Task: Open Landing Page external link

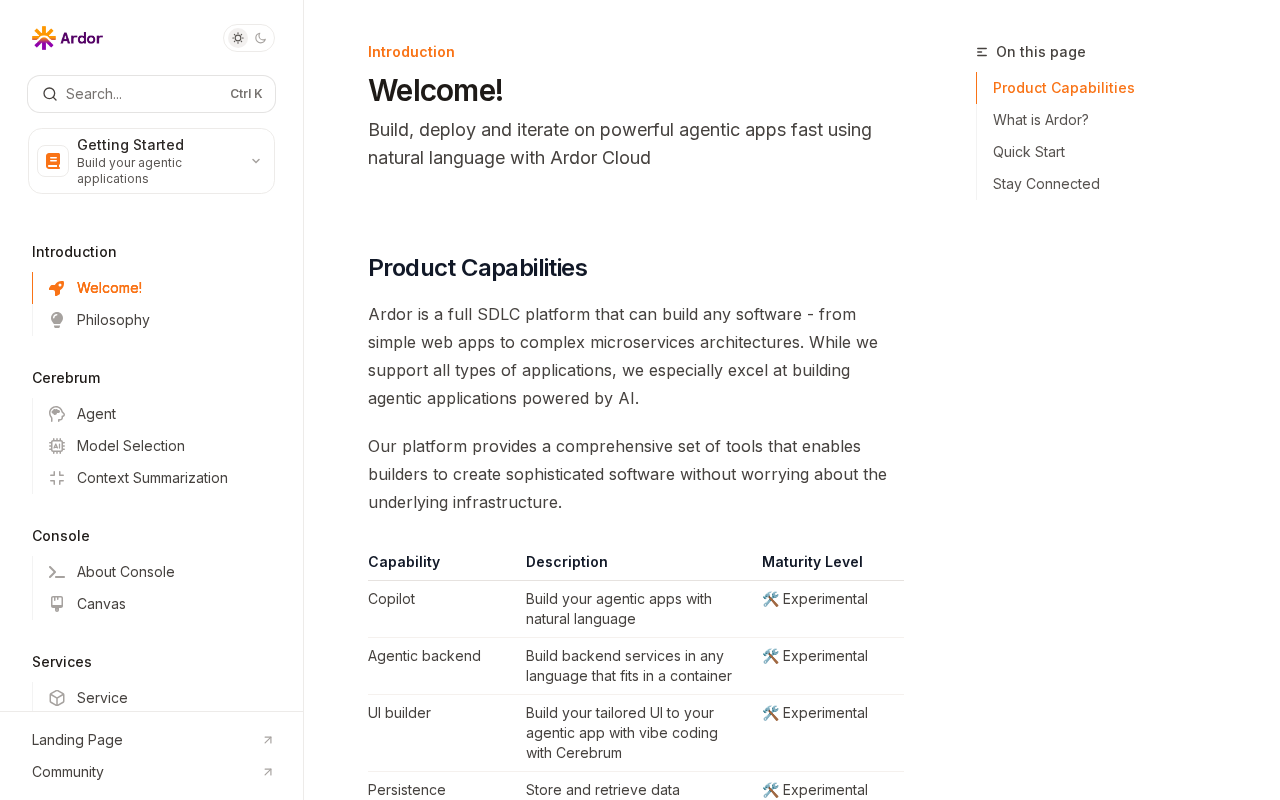Action: pyautogui.click(x=152, y=740)
